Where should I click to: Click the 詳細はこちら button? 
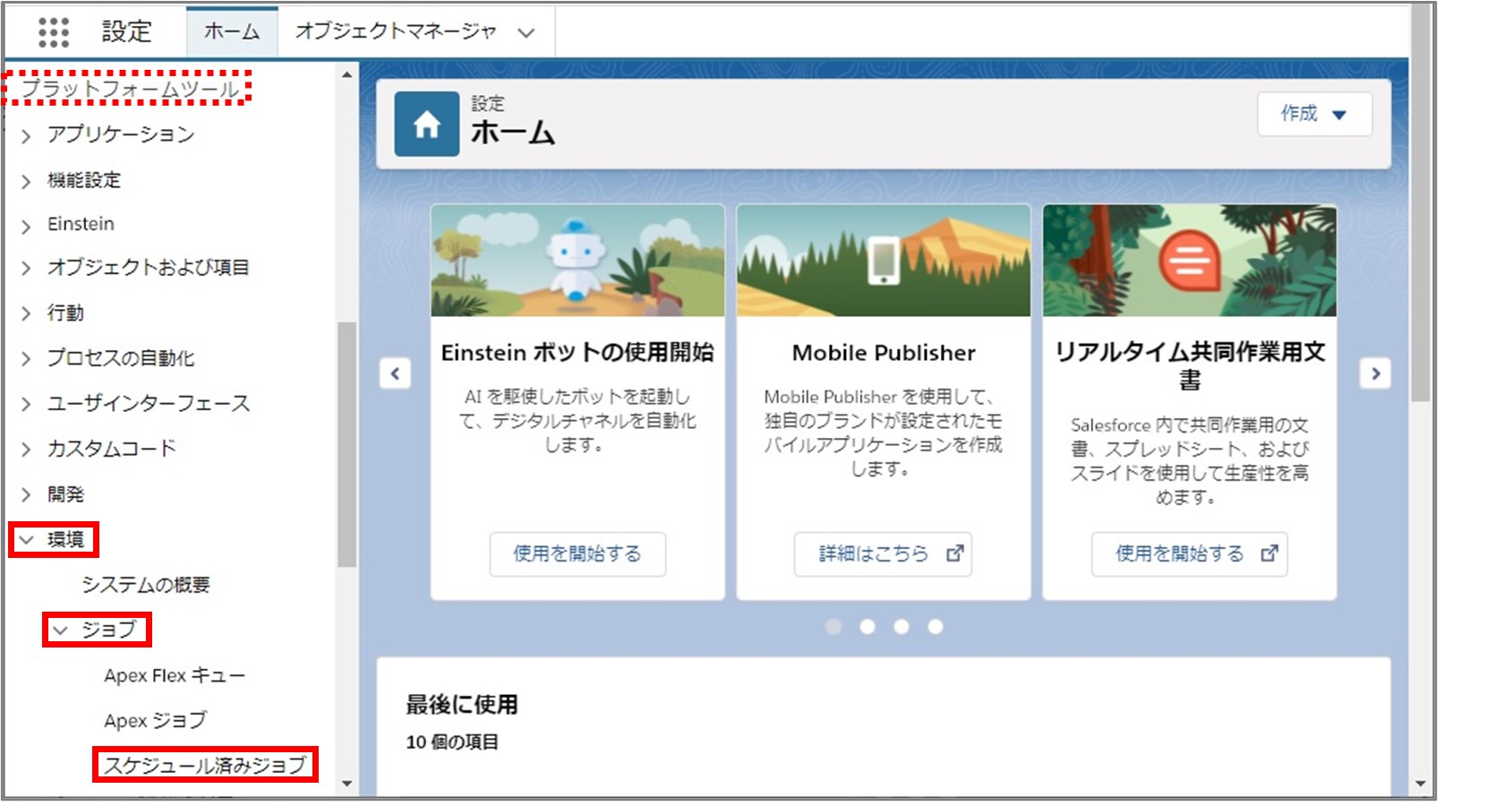coord(883,554)
